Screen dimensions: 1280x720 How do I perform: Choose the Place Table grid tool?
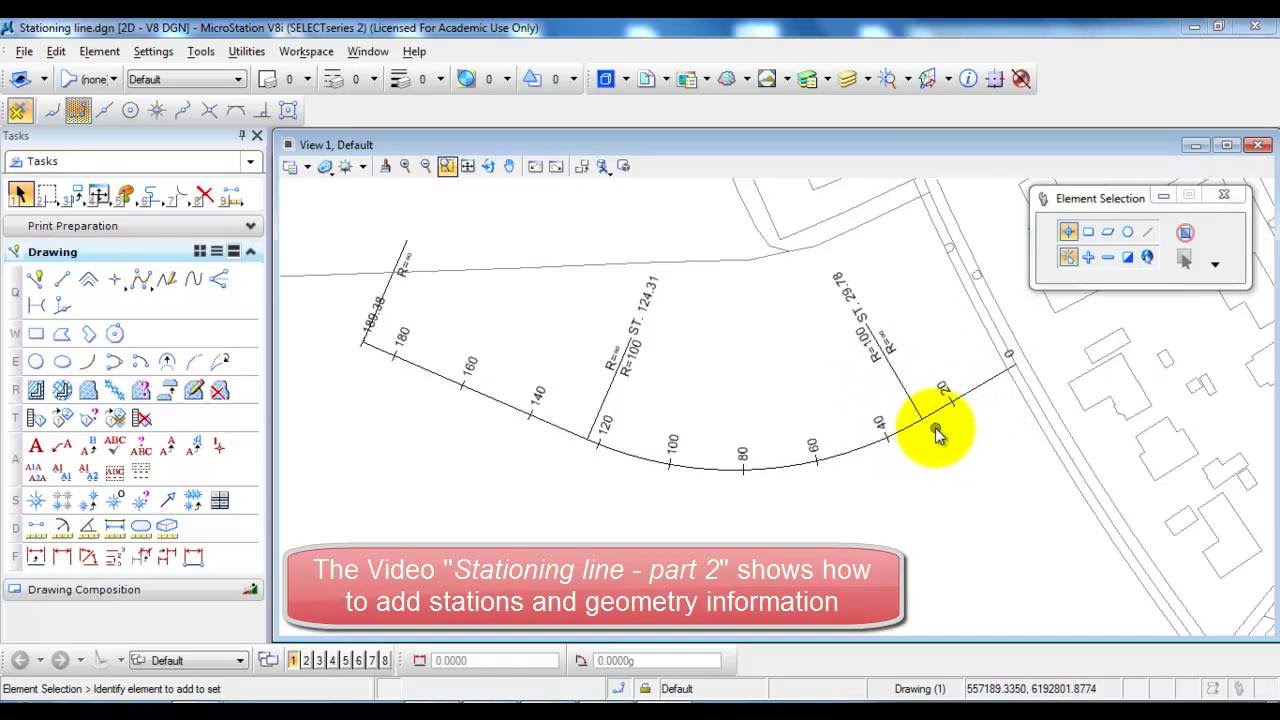click(x=219, y=500)
